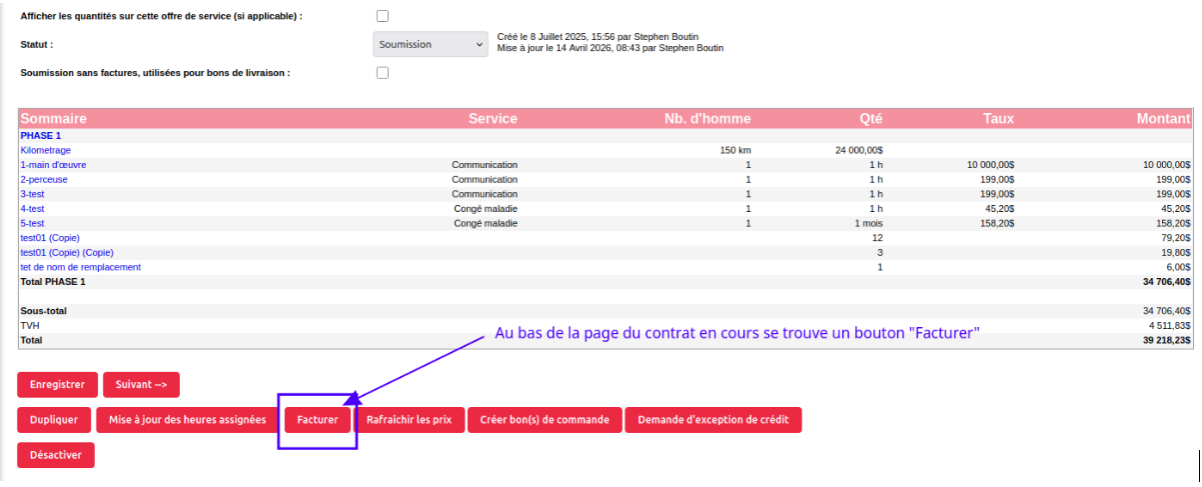Click the Désactiver button

[x=56, y=455]
